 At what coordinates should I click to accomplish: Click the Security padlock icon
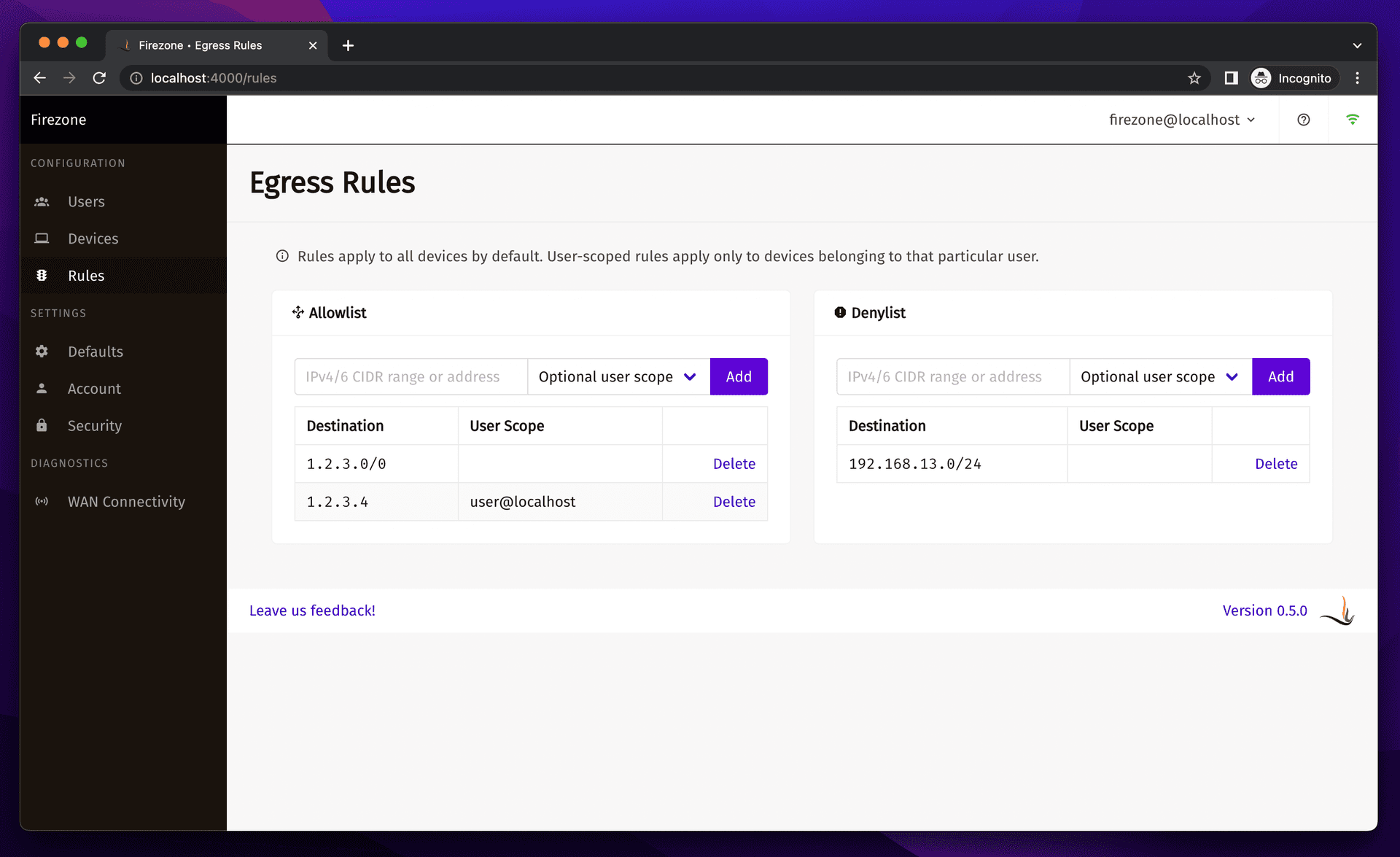42,425
